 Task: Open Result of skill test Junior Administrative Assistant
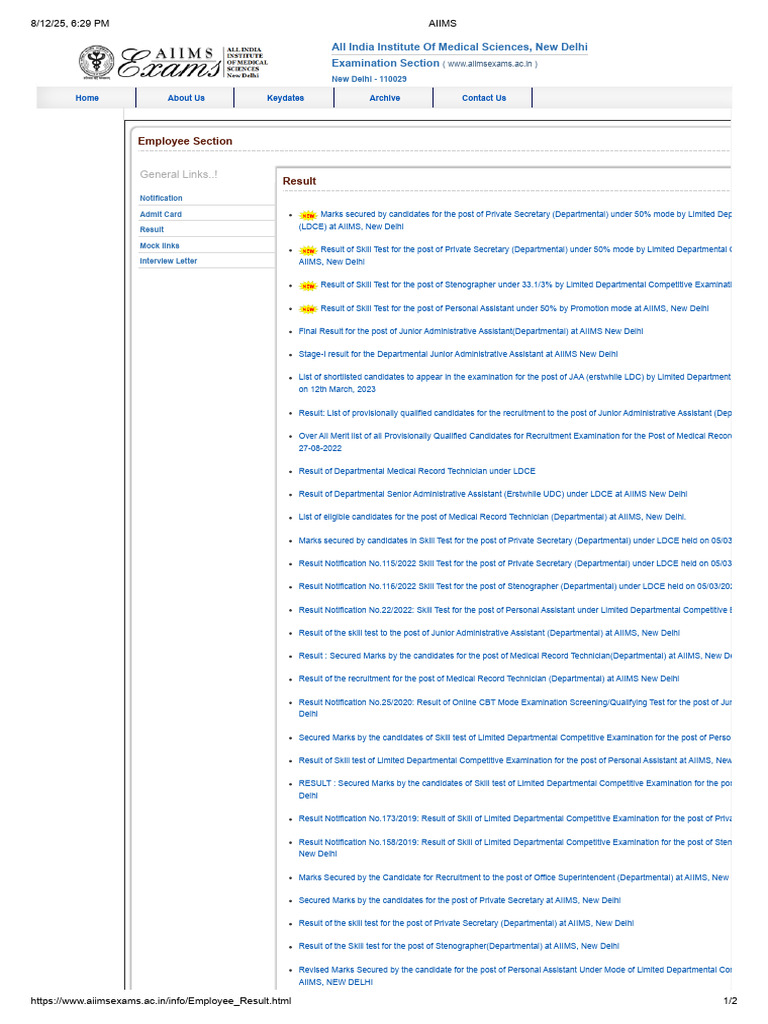[x=489, y=633]
